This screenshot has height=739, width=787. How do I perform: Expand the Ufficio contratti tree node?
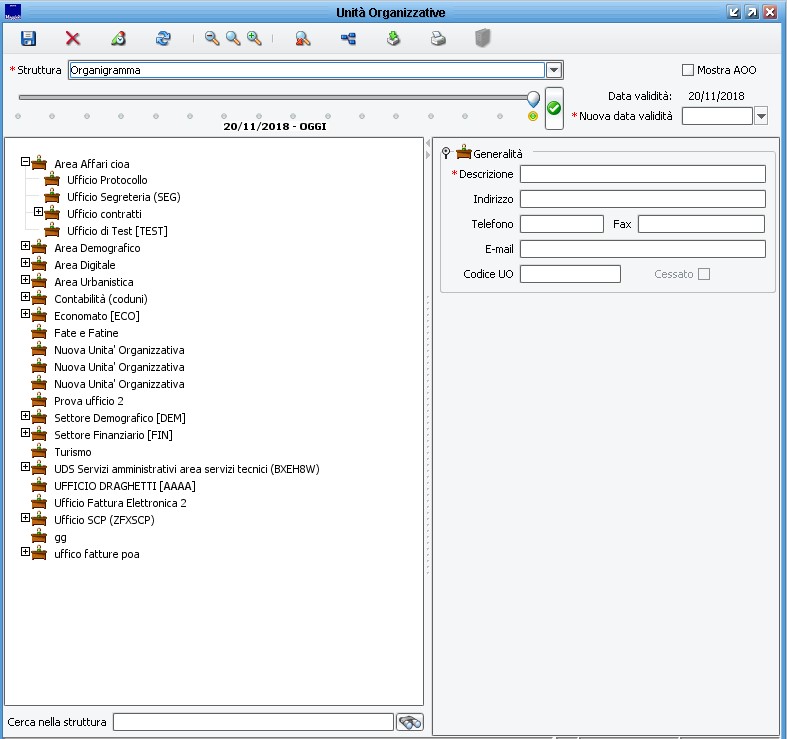(x=39, y=212)
